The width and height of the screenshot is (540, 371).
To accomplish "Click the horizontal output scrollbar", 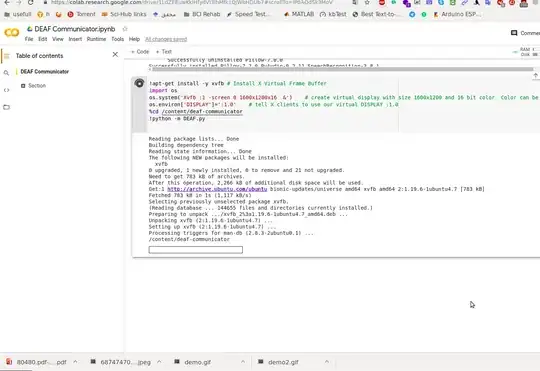I will [x=342, y=69].
